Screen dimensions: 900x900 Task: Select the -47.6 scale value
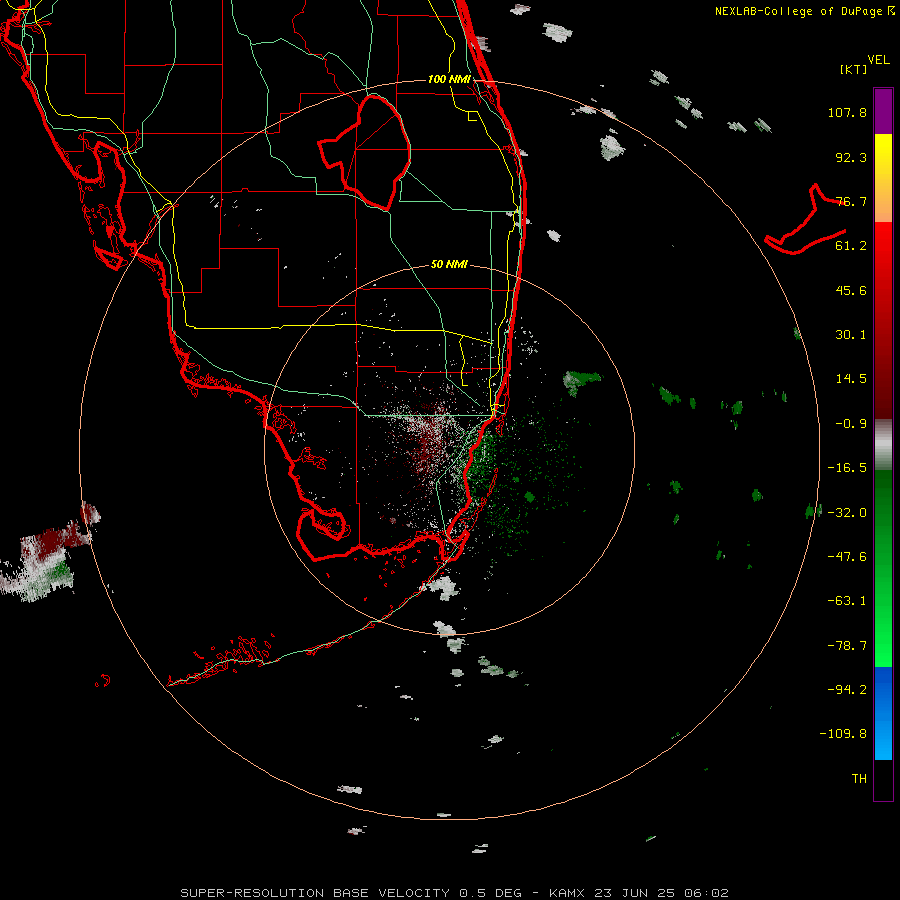(x=847, y=557)
